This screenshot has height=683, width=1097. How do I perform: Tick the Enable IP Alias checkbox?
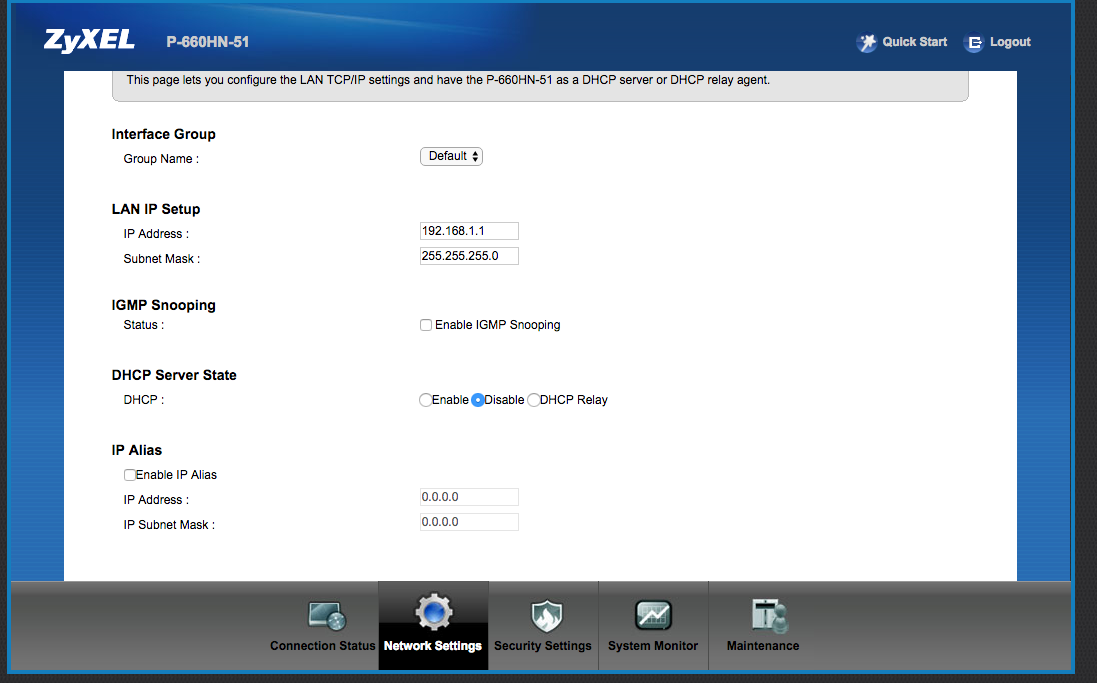[129, 474]
